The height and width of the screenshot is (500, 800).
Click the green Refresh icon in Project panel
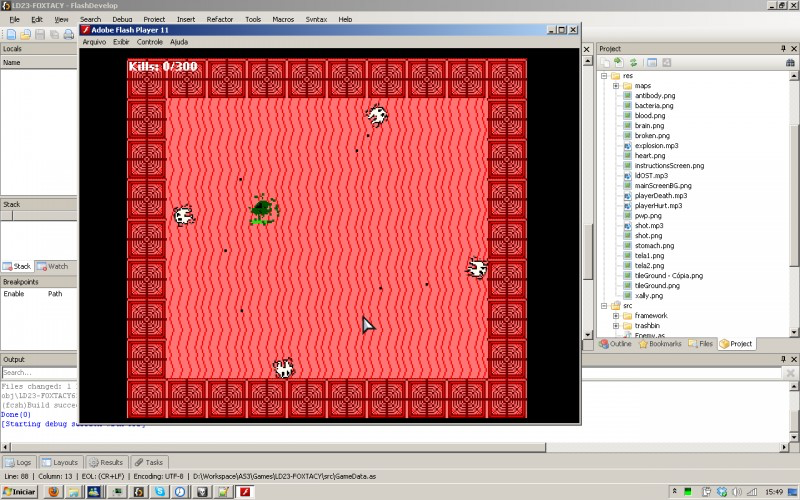click(x=633, y=63)
